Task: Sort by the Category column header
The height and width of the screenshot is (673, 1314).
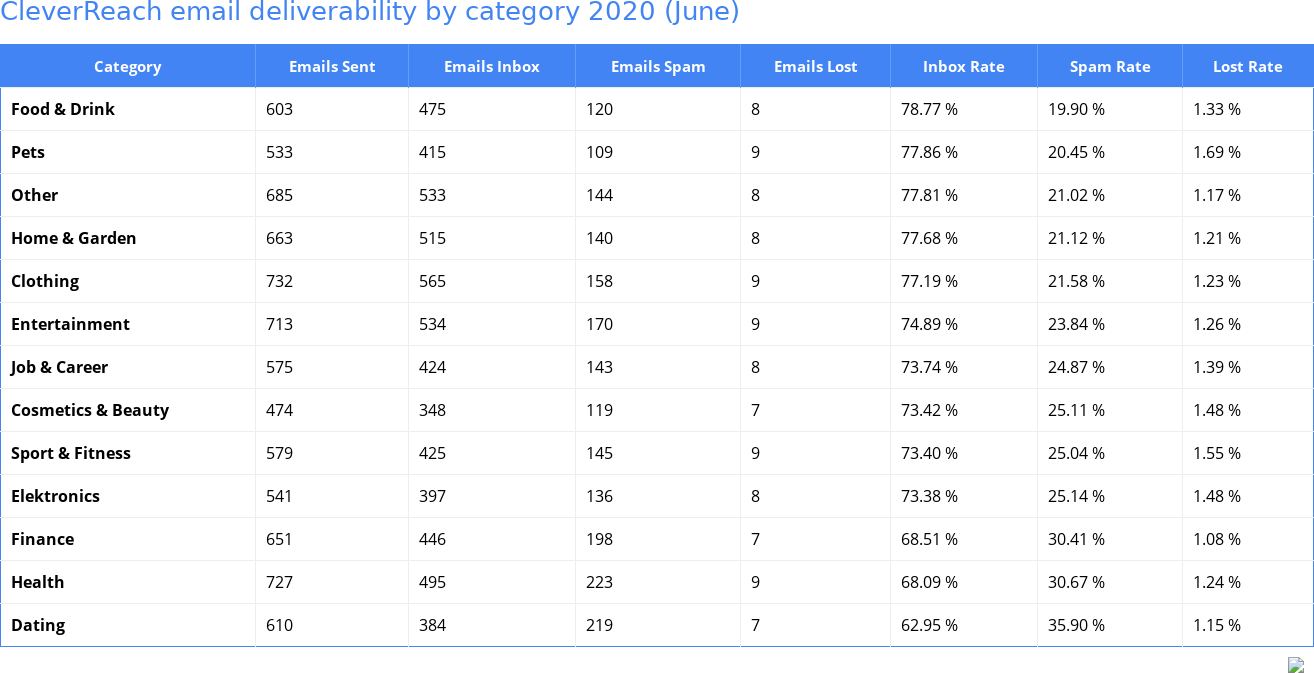Action: pos(127,67)
